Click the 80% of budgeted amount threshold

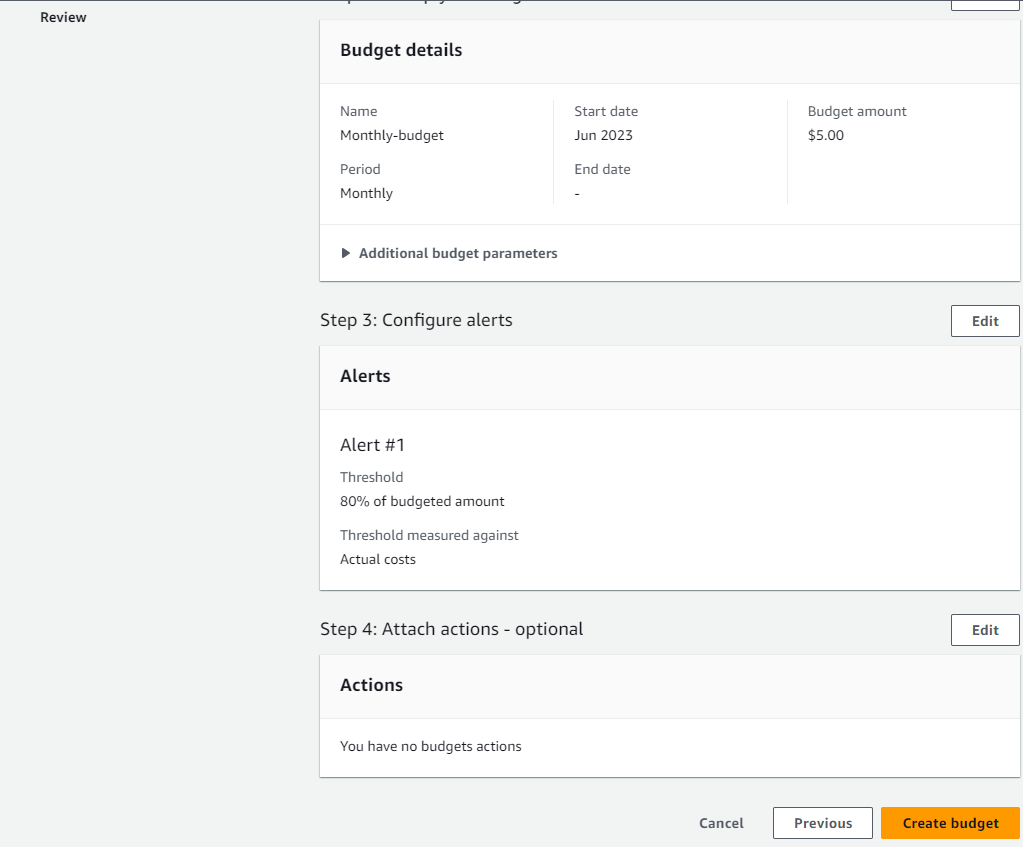[x=422, y=501]
